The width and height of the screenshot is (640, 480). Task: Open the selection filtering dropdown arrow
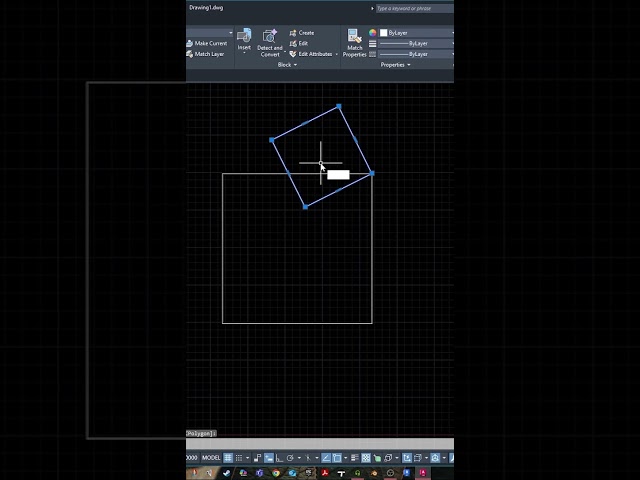[426, 458]
